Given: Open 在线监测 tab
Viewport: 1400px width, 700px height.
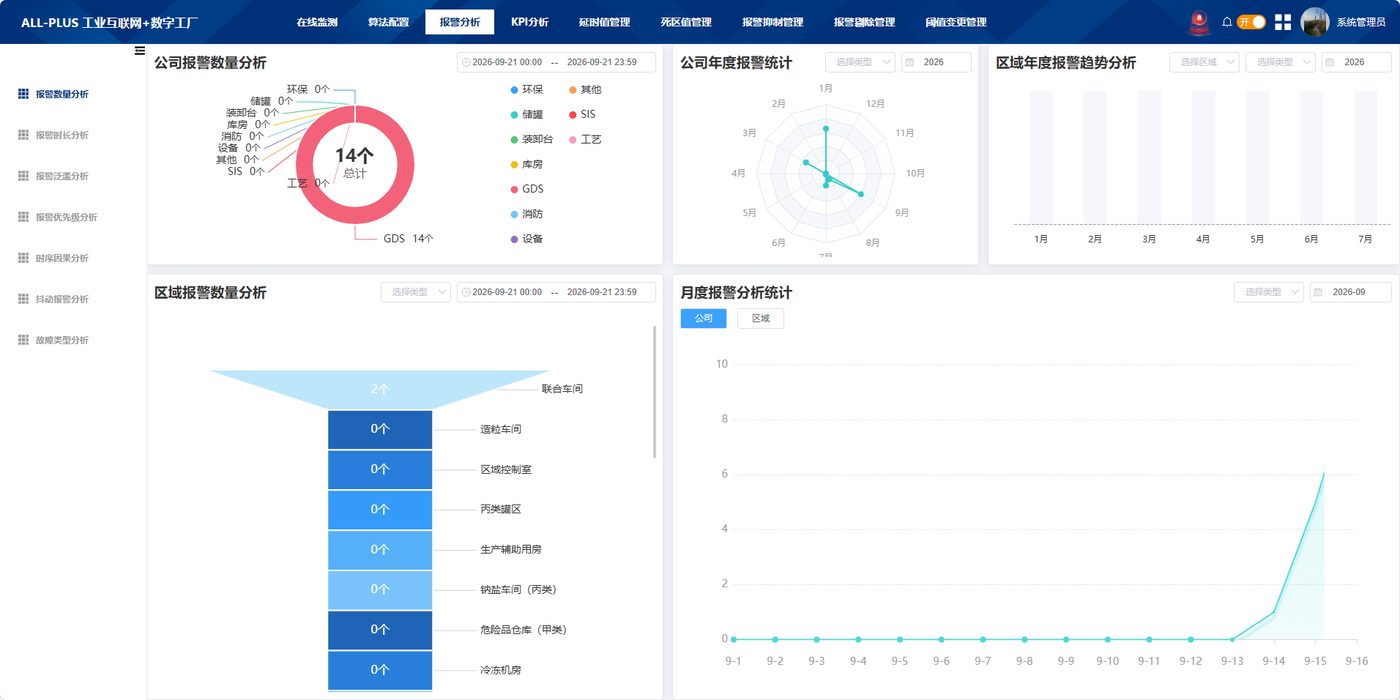Looking at the screenshot, I should point(317,22).
